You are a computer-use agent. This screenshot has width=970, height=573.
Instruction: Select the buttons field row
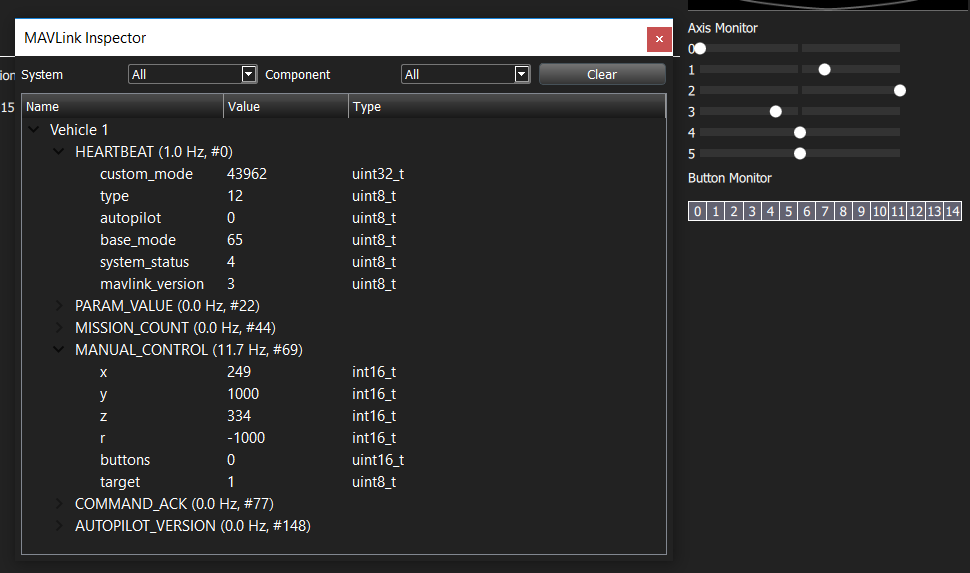pos(344,460)
